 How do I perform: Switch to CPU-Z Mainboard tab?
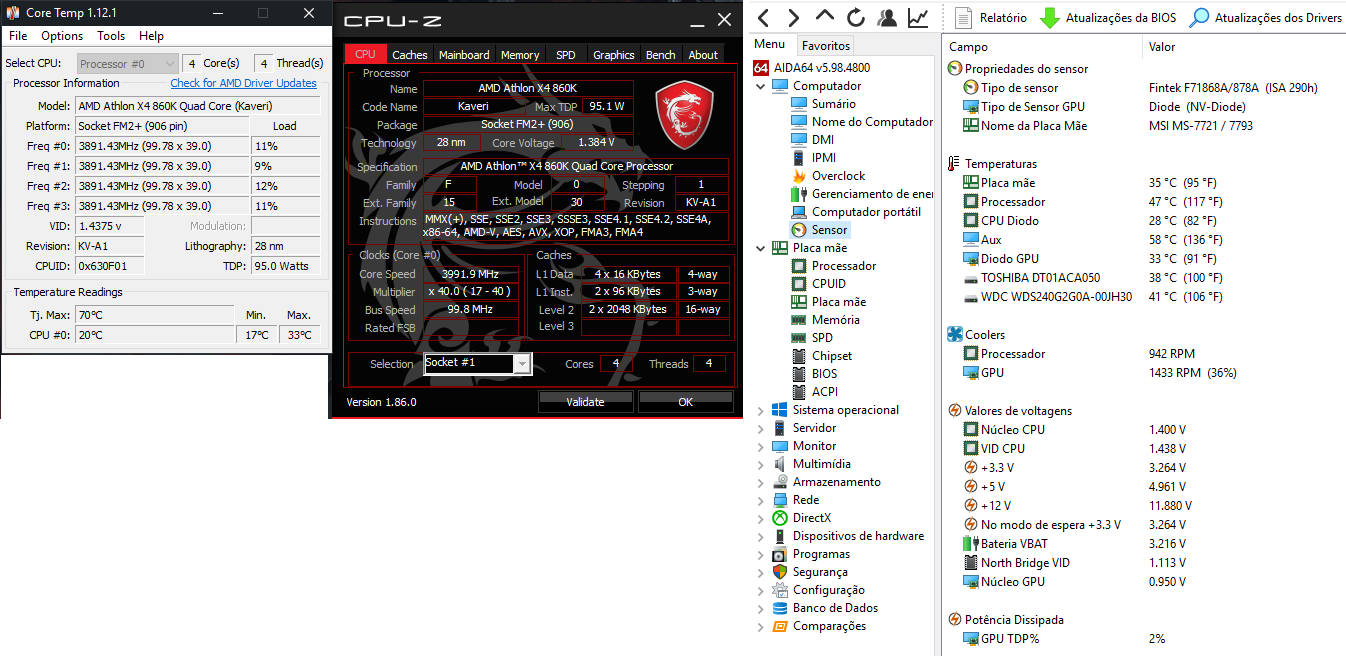click(464, 55)
